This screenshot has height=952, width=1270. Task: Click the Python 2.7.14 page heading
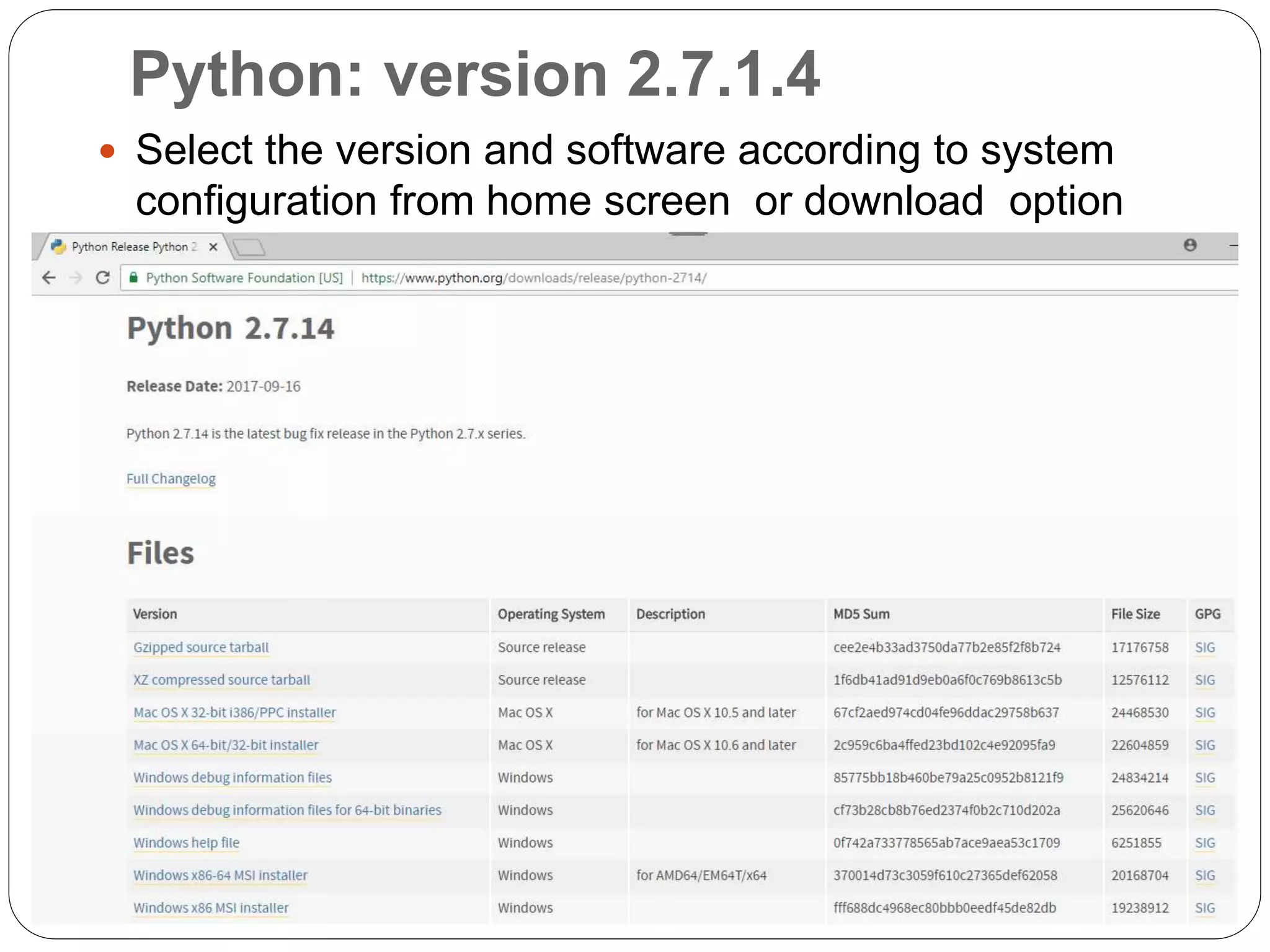coord(231,328)
